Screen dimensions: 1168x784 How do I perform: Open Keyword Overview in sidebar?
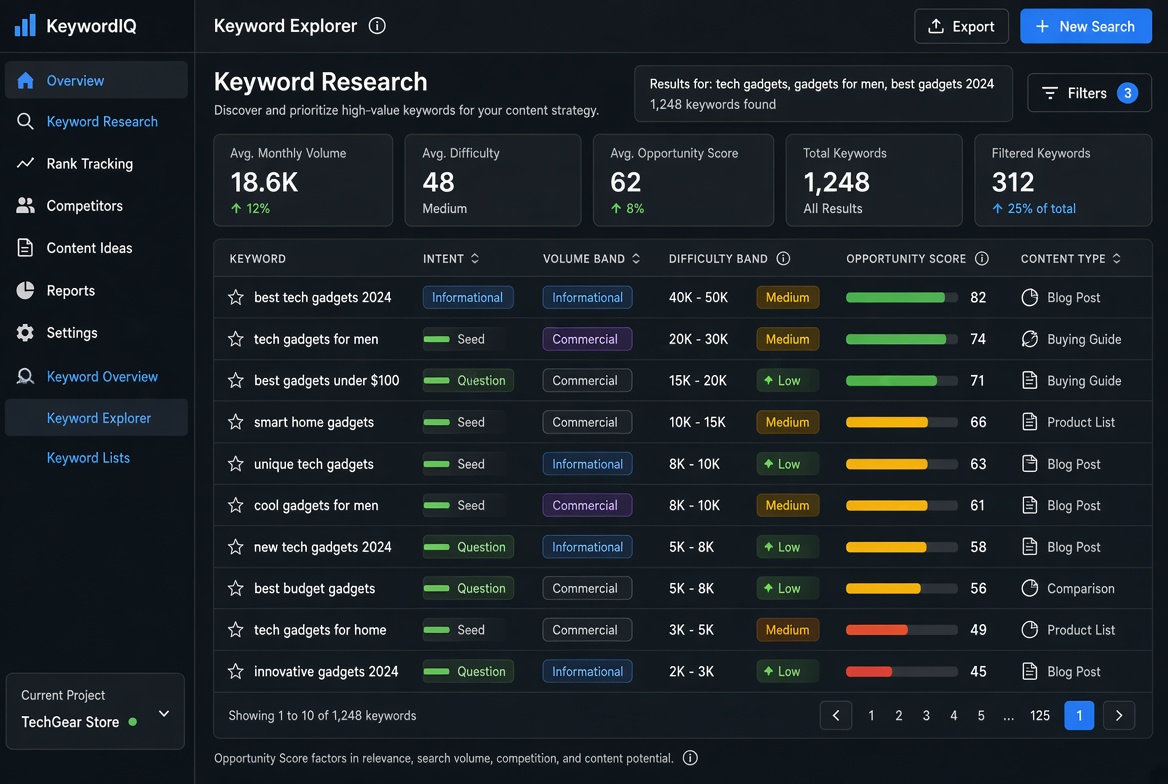[x=96, y=376]
